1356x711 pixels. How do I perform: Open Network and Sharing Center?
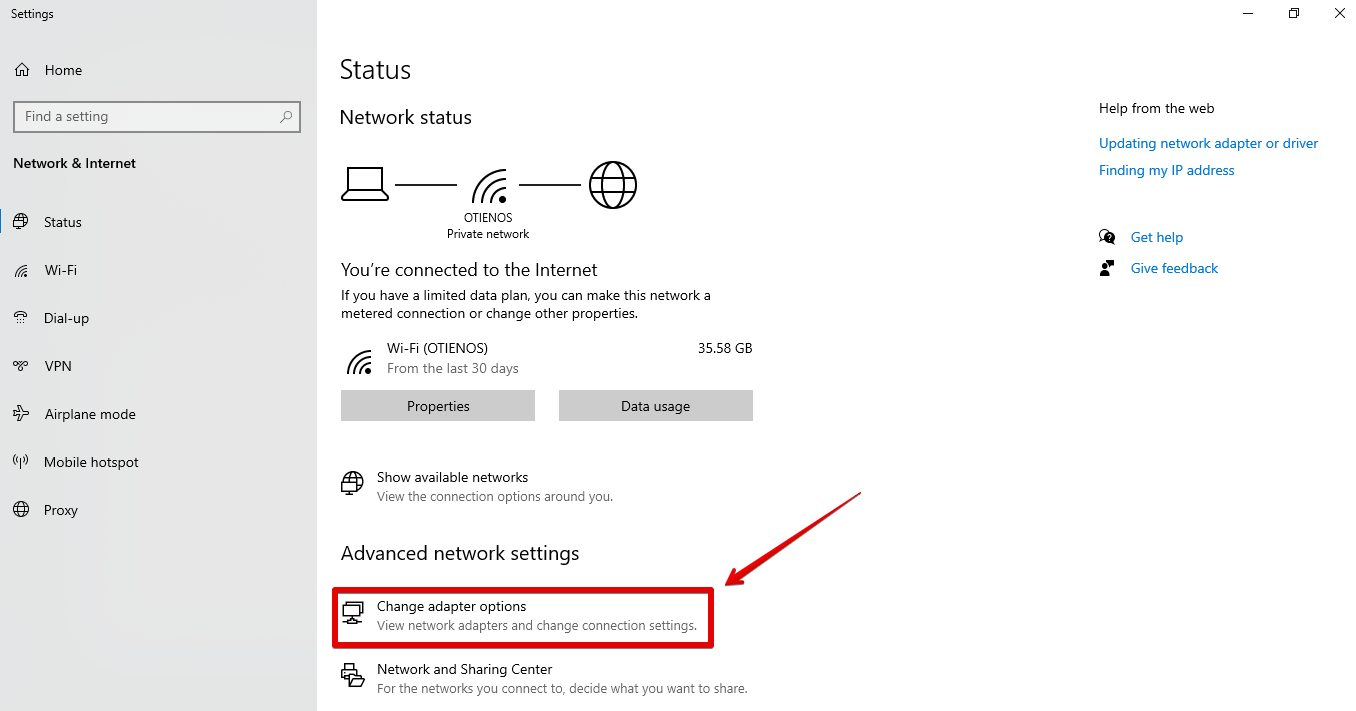click(464, 670)
